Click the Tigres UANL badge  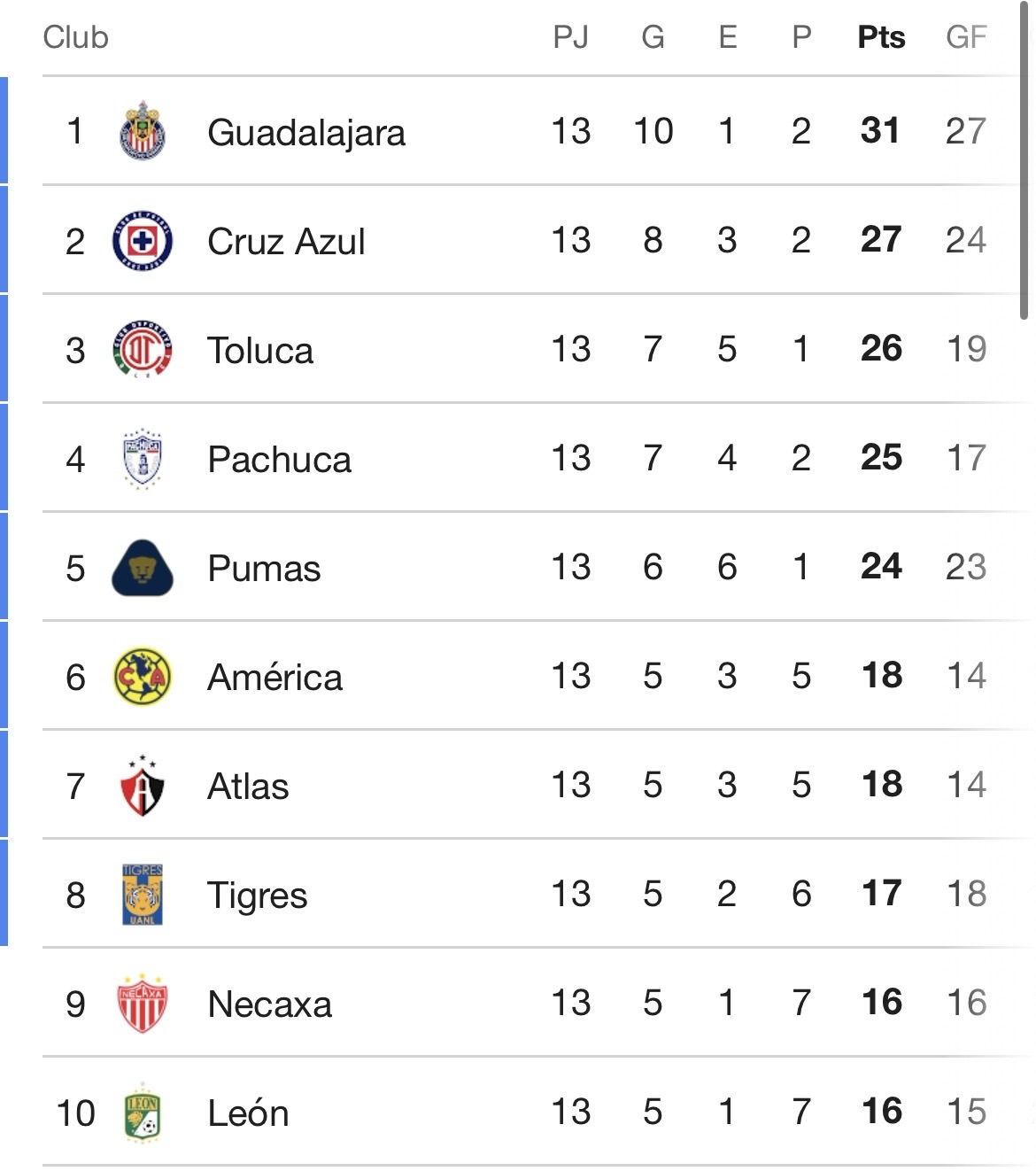pyautogui.click(x=143, y=895)
